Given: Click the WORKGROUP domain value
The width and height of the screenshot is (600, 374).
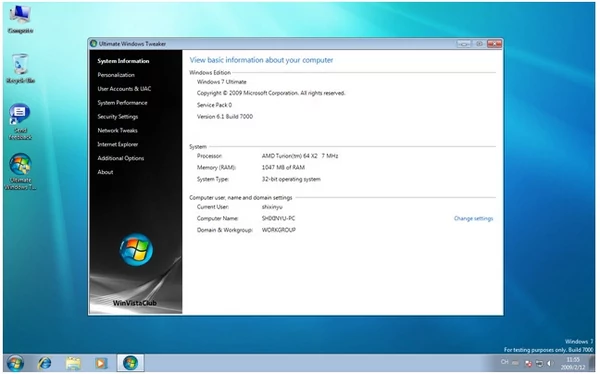Looking at the screenshot, I should (x=279, y=230).
